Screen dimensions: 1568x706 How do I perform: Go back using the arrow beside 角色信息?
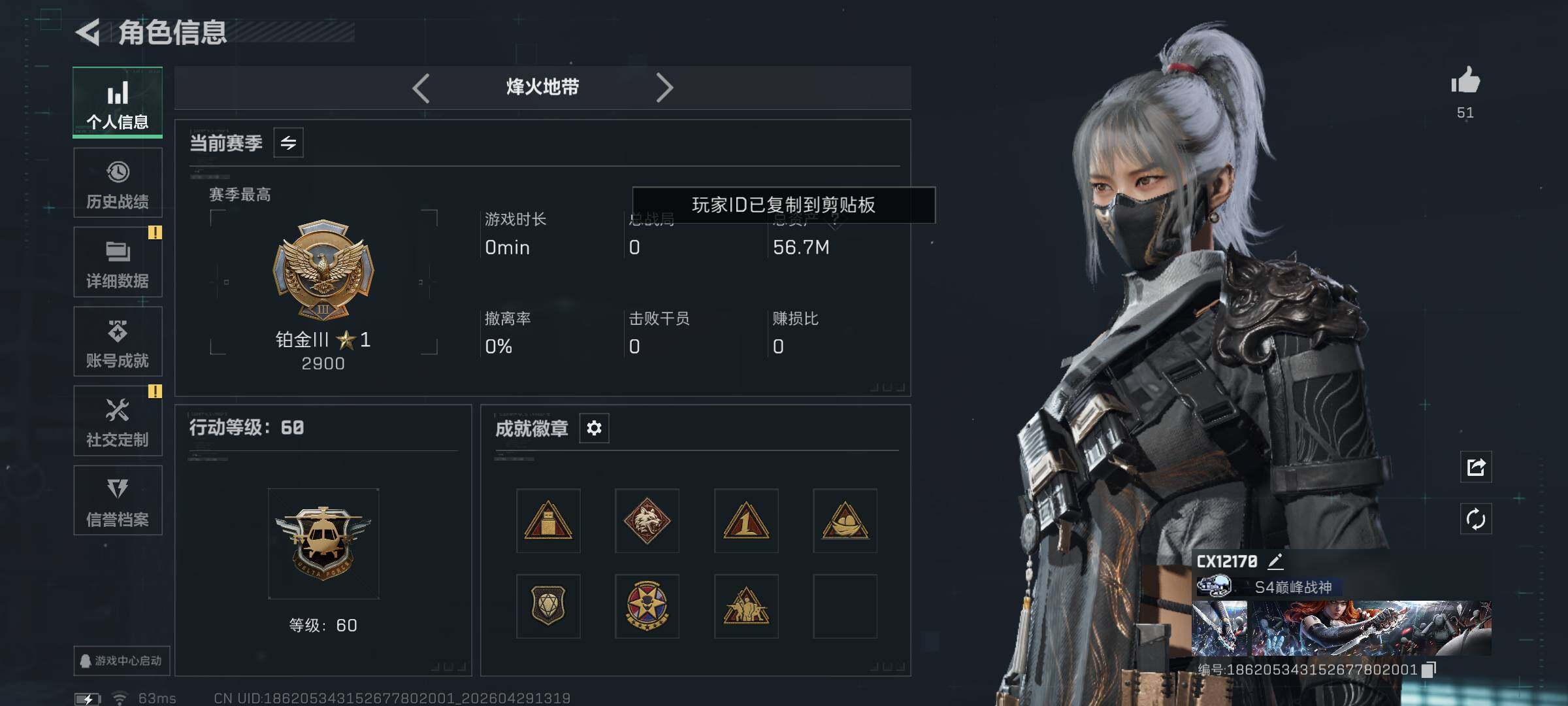(x=88, y=32)
